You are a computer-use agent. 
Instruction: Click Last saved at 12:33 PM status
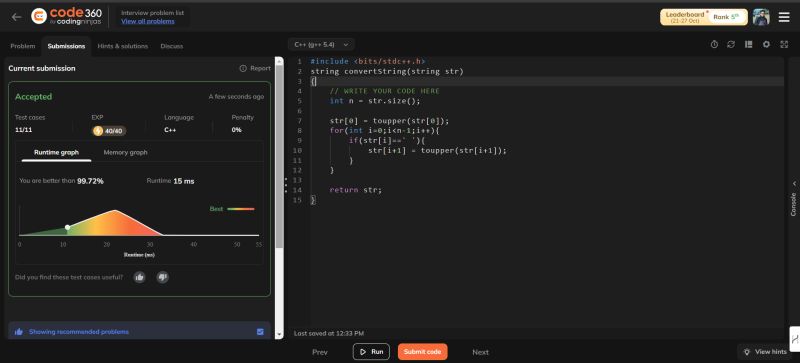point(329,333)
